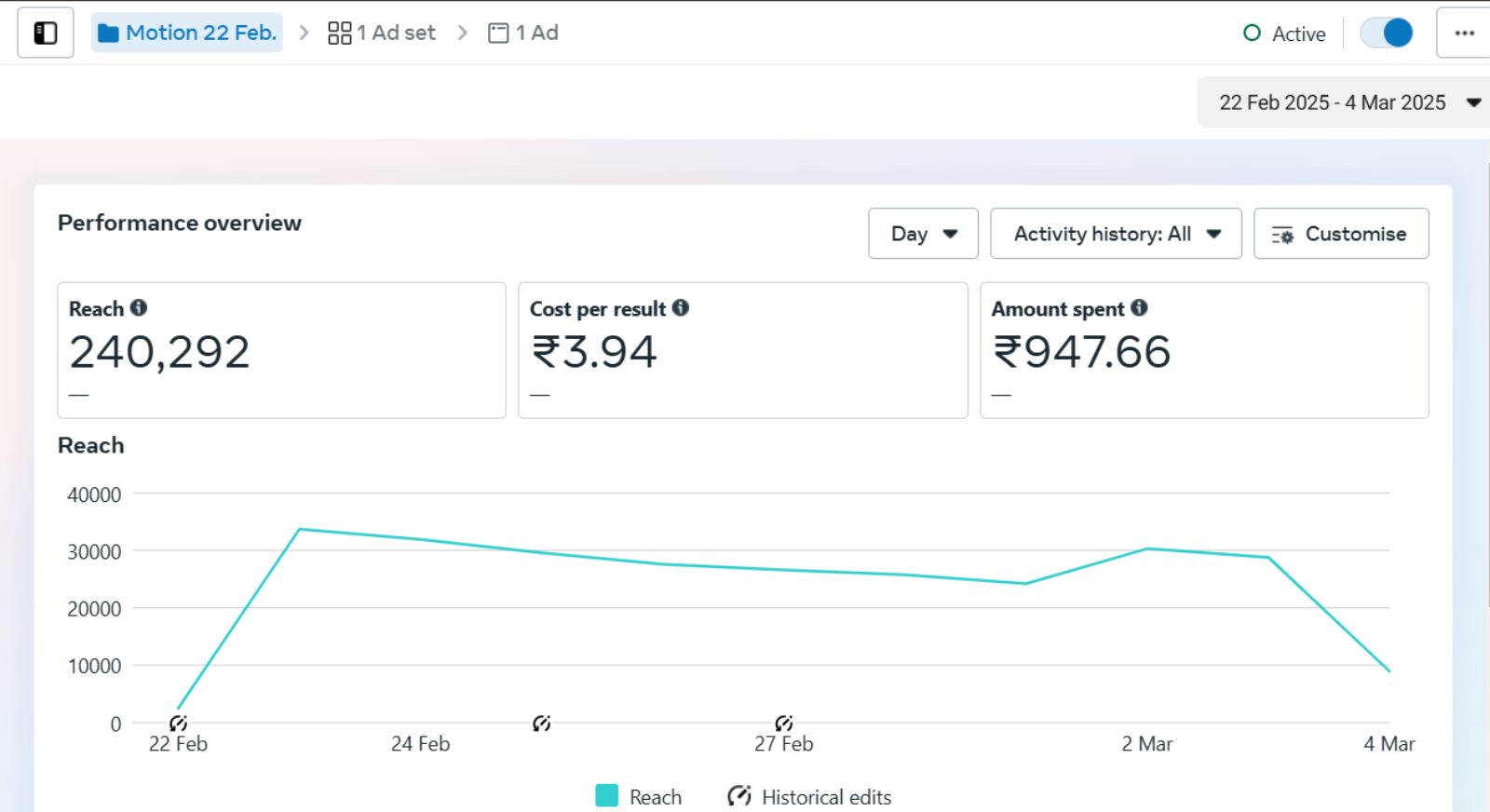Open Motion 22 Feb. campaign breadcrumb

(x=187, y=34)
